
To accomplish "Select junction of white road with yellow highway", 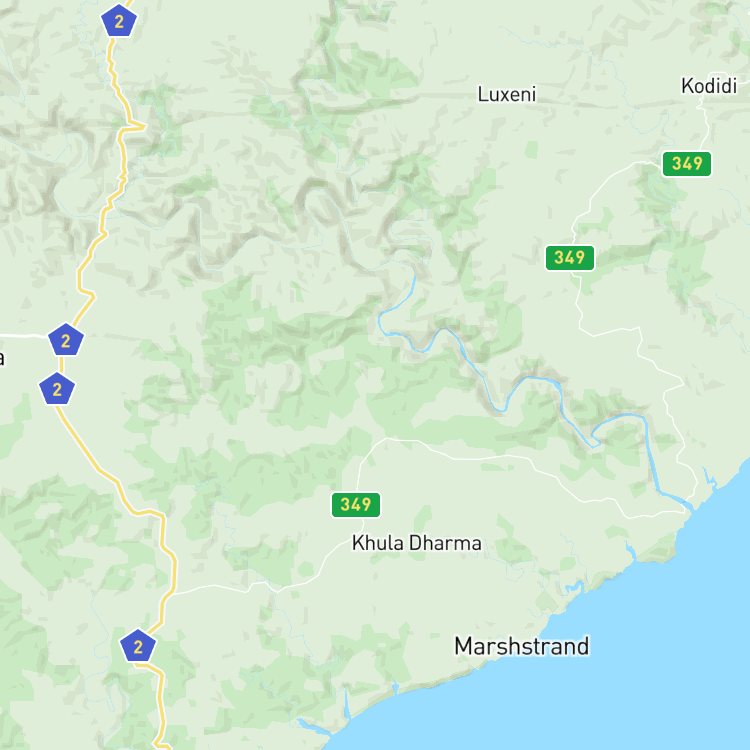I will pos(171,594).
